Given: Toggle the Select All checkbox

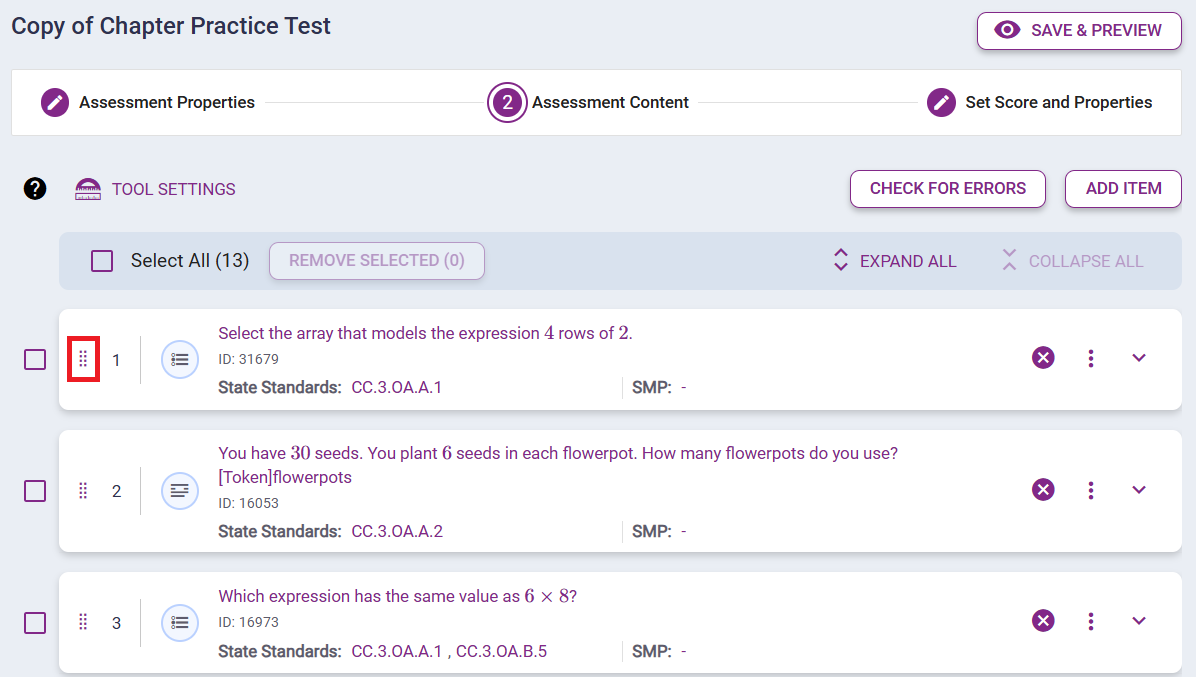Looking at the screenshot, I should point(102,261).
